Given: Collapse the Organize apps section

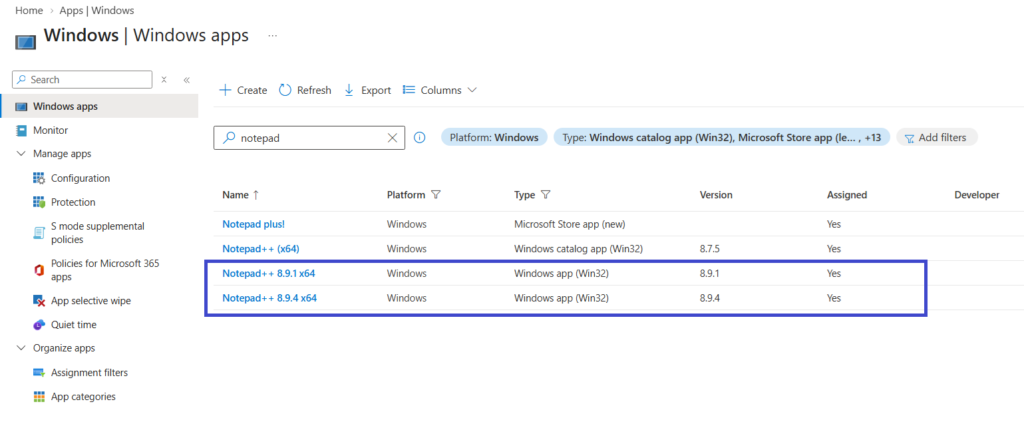Looking at the screenshot, I should (x=22, y=348).
